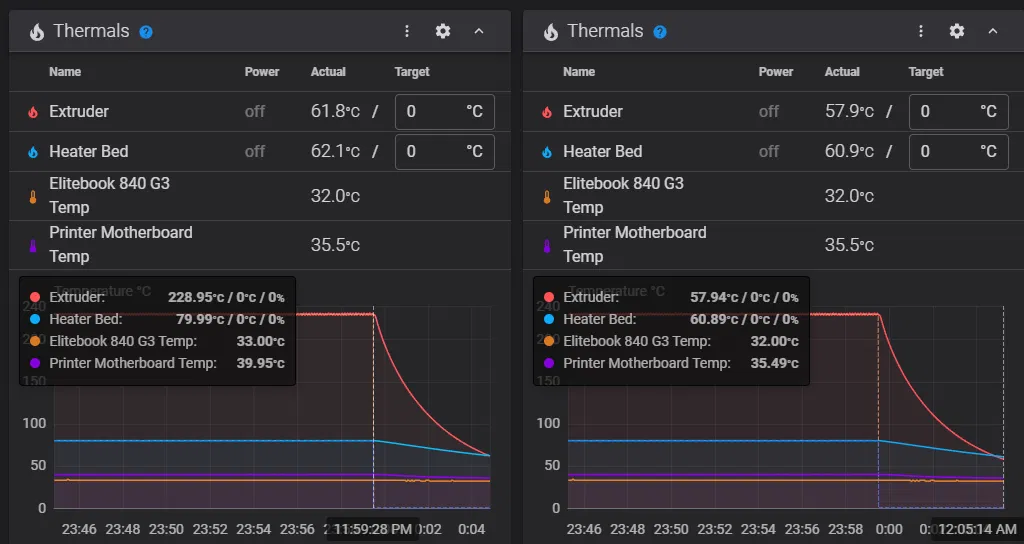Click 60.9°C Heater Bed actual value in right panel

(849, 152)
